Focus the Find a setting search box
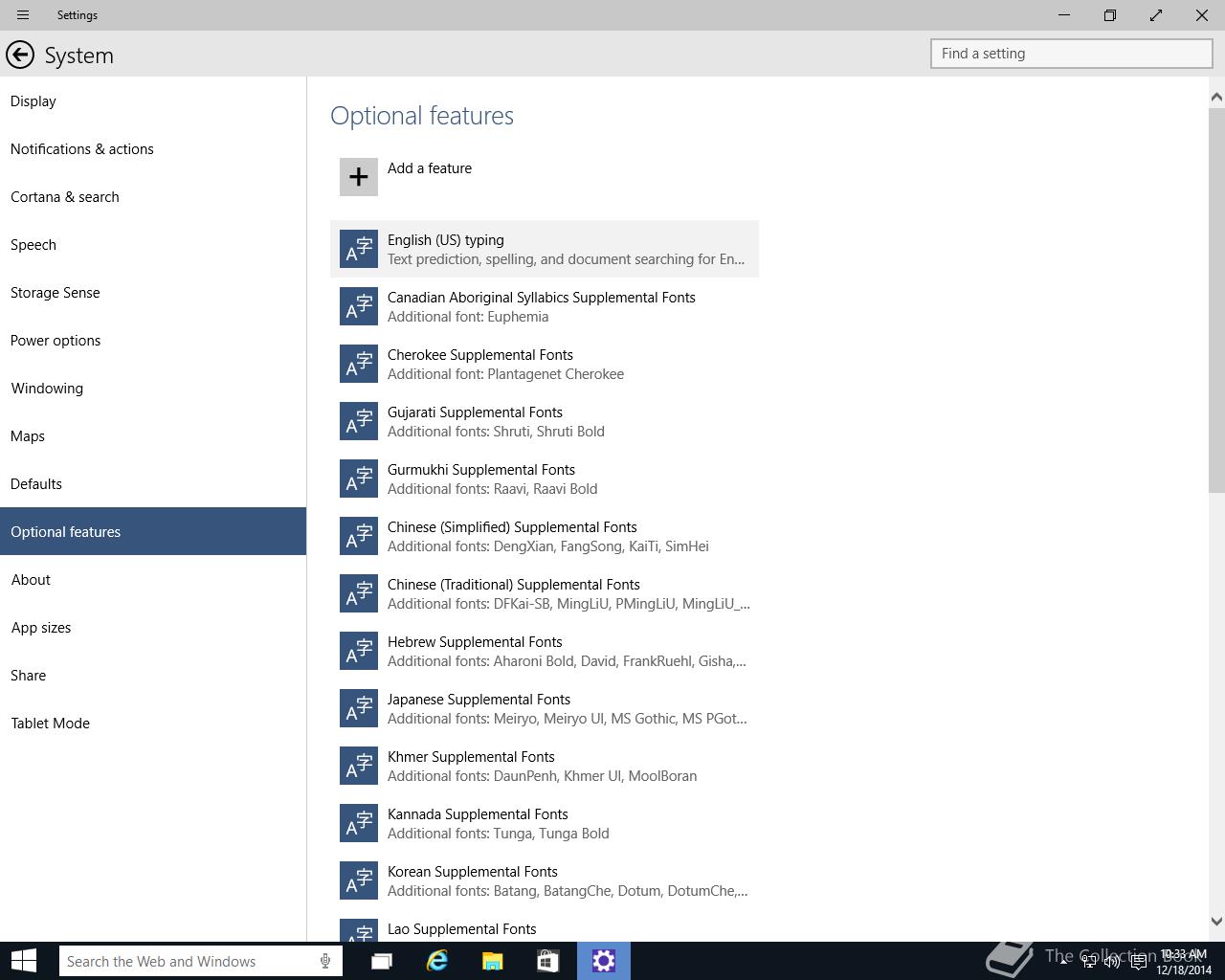The height and width of the screenshot is (980, 1225). pos(1072,54)
